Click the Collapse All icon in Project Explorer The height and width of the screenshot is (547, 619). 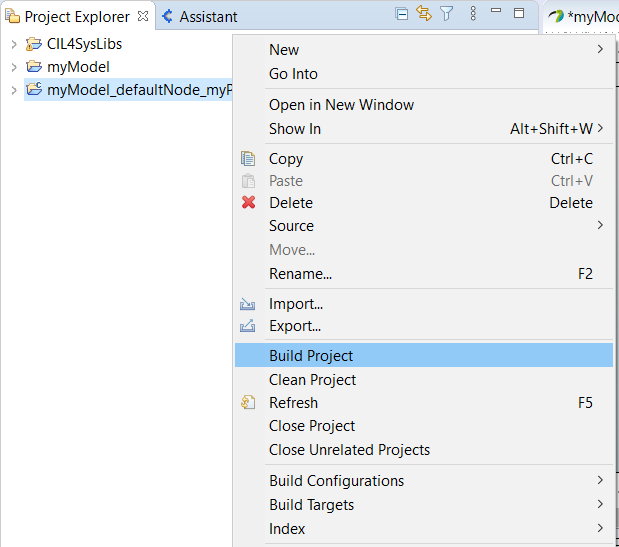coord(401,15)
